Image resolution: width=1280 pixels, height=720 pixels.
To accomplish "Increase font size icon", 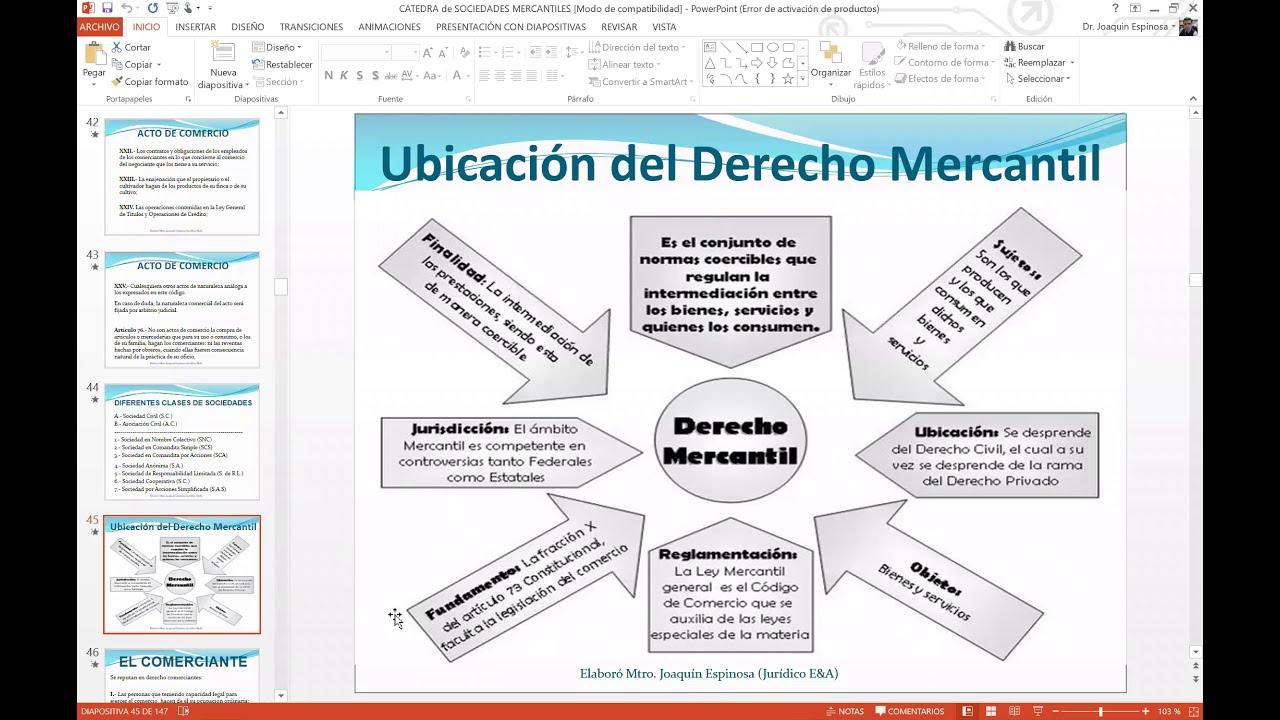I will point(428,52).
